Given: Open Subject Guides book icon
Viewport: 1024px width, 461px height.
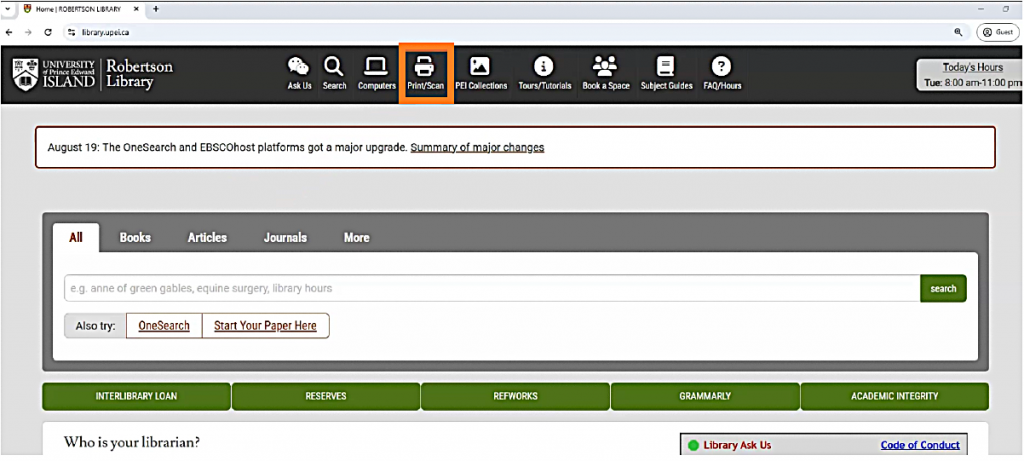Looking at the screenshot, I should [x=666, y=68].
